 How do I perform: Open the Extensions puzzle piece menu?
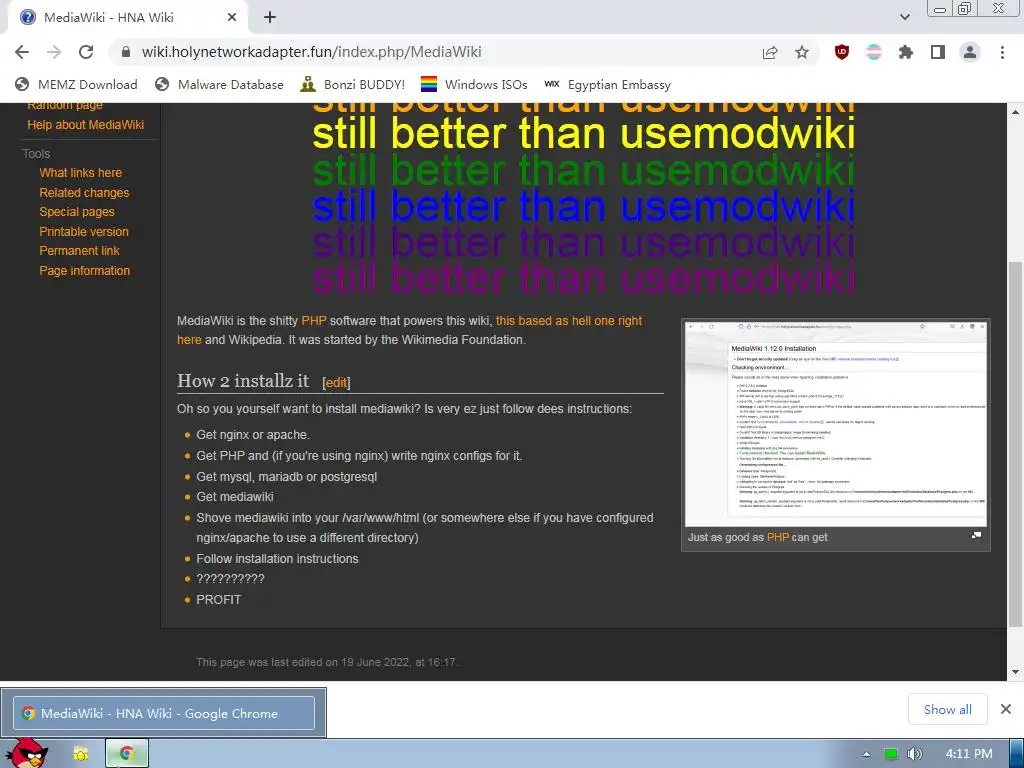click(x=906, y=52)
